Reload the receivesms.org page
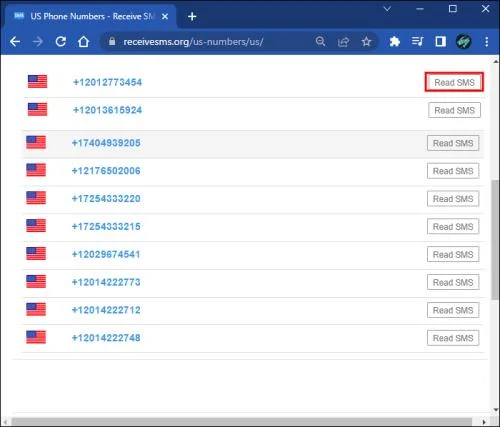500x427 pixels. pyautogui.click(x=61, y=42)
